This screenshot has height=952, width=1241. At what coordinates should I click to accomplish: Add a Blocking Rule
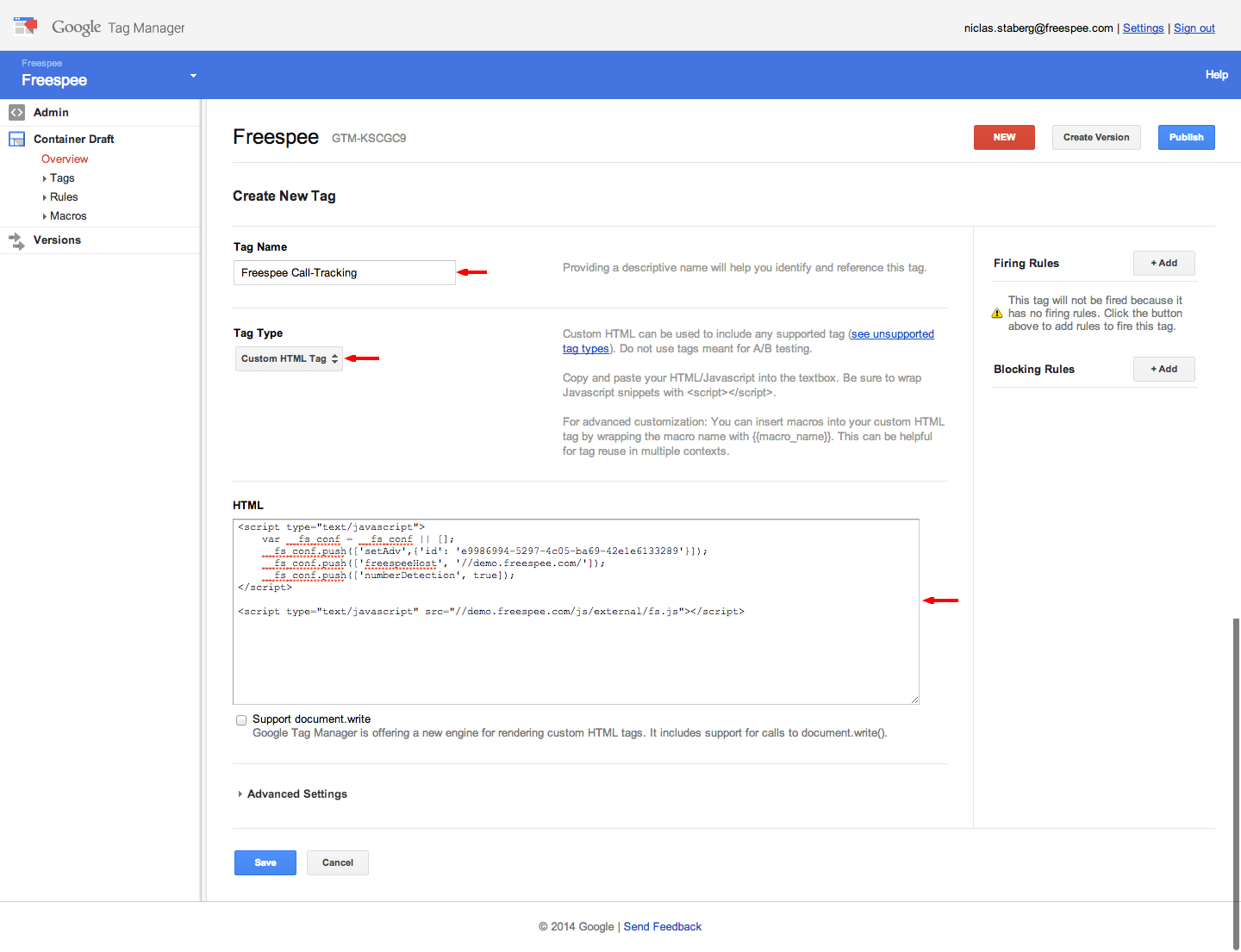point(1163,369)
